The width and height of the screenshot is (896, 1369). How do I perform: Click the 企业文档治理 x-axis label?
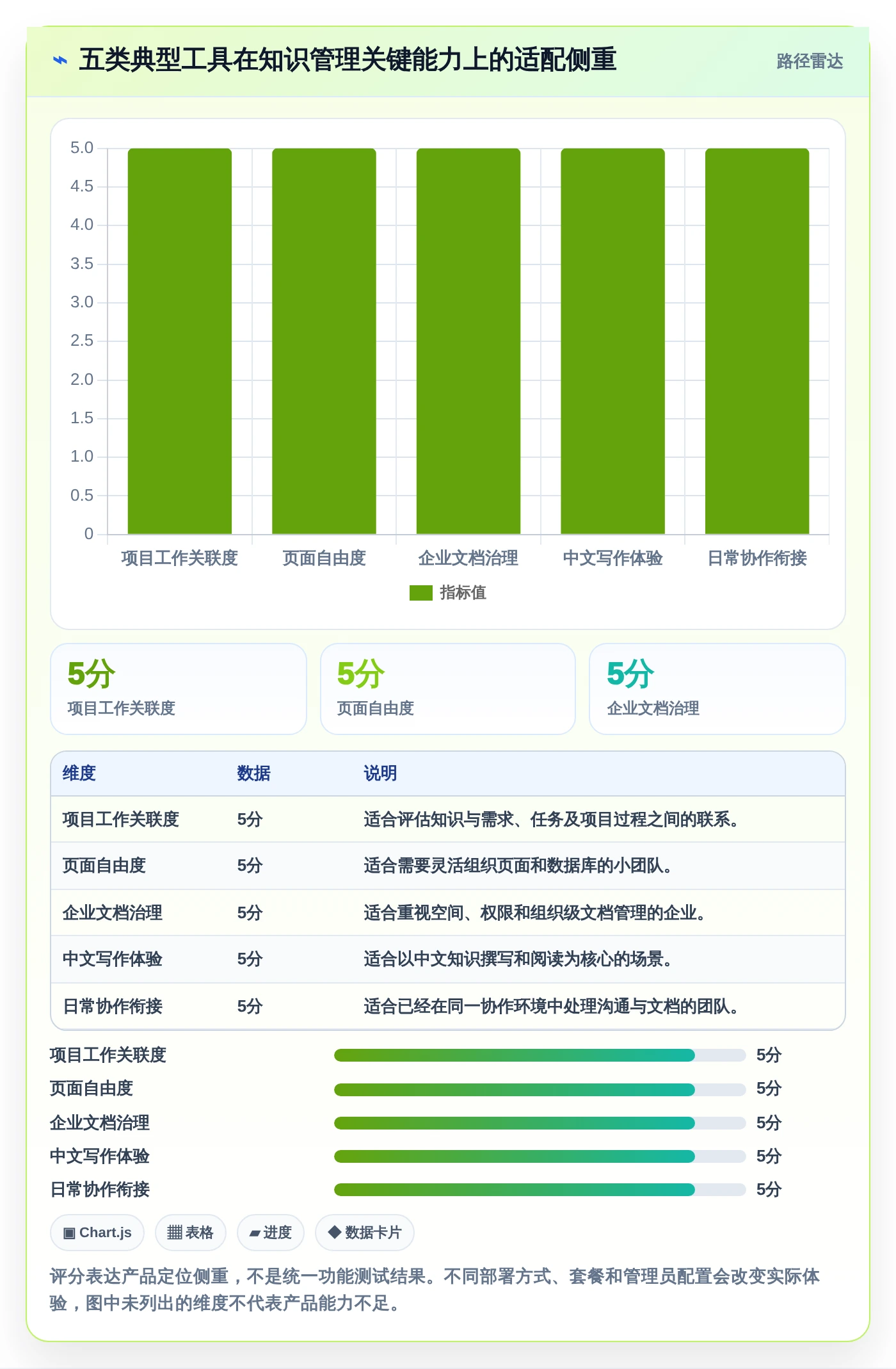pos(468,558)
